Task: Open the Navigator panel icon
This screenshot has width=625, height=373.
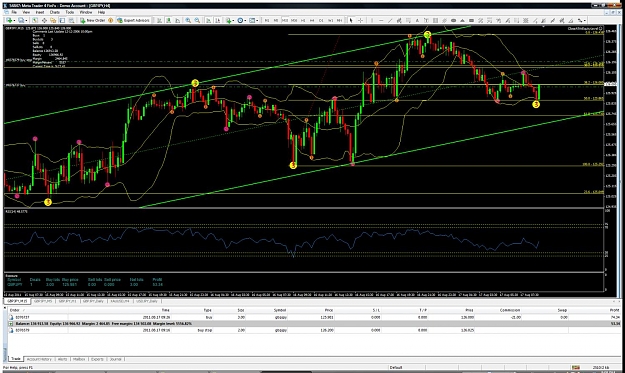Action: pyautogui.click(x=53, y=20)
